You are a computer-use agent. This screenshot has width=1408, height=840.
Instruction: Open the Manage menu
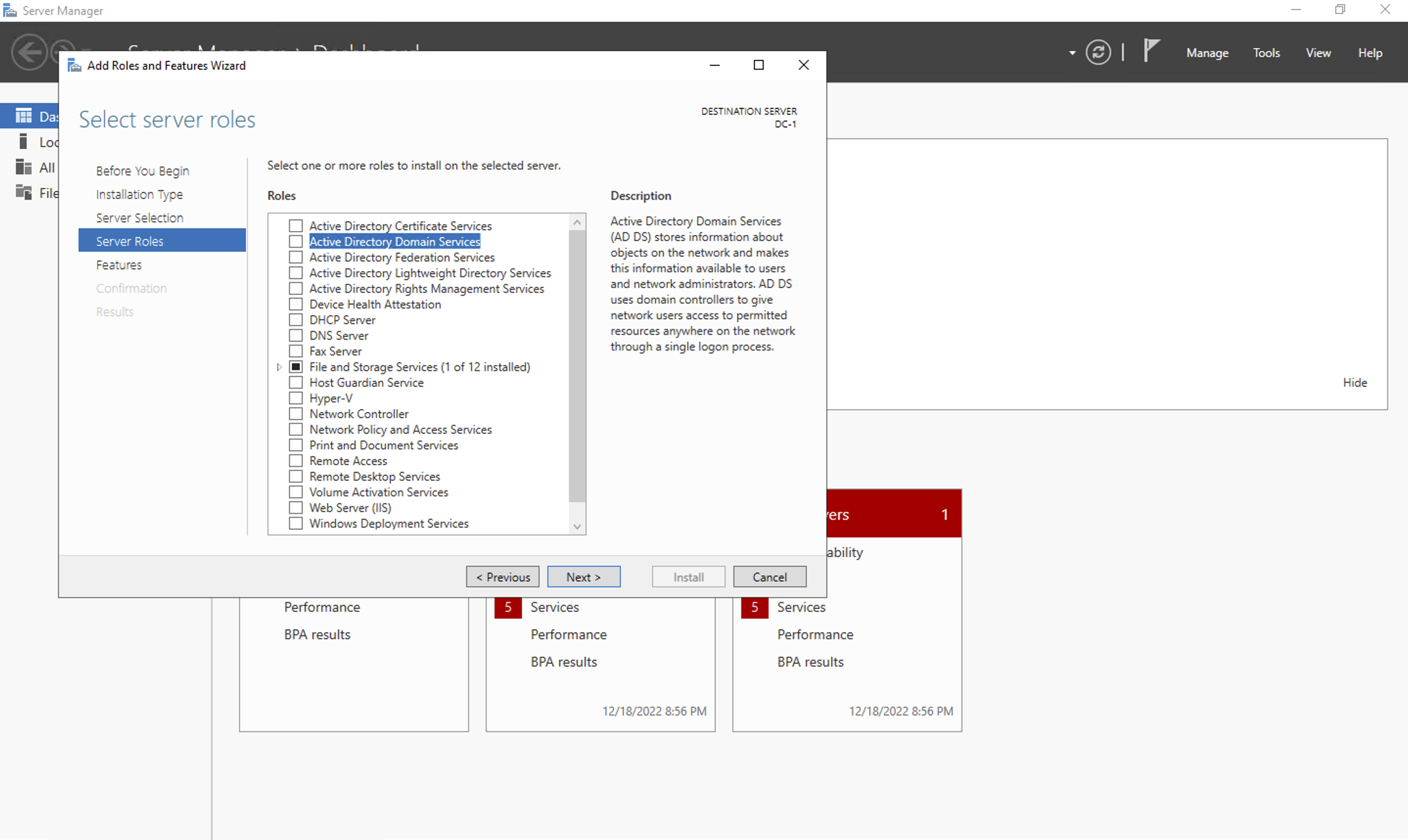coord(1207,53)
